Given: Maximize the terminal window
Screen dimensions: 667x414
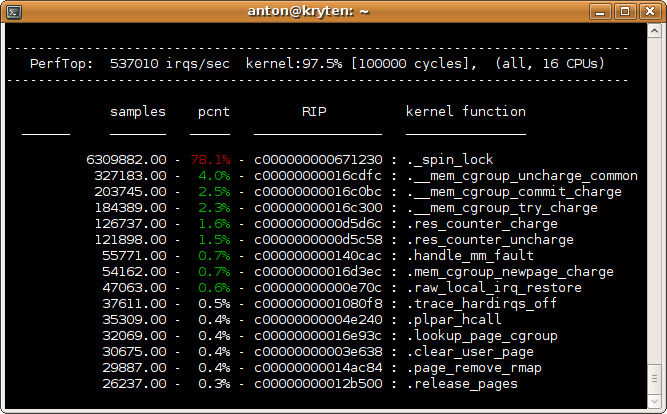Looking at the screenshot, I should point(627,12).
